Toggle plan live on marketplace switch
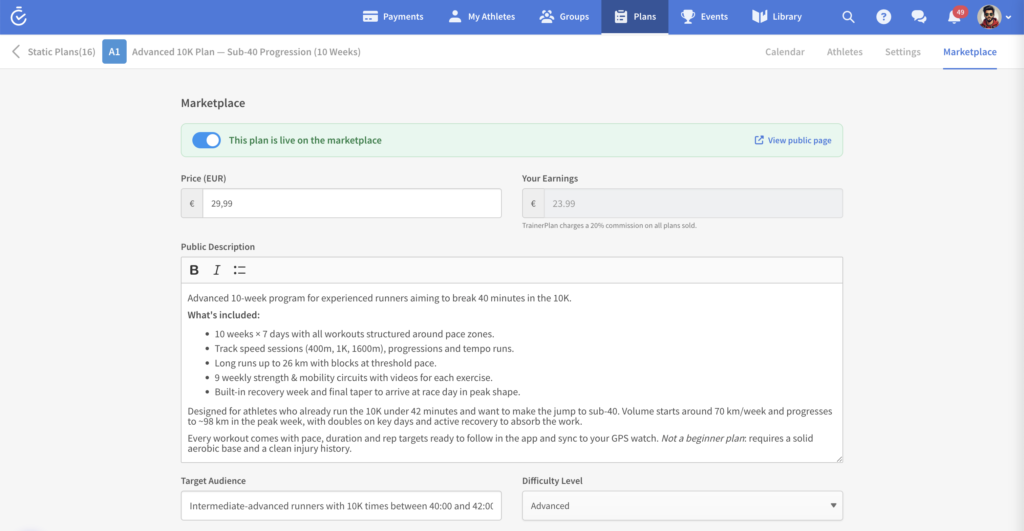Screen dimensions: 1024x531 206,140
